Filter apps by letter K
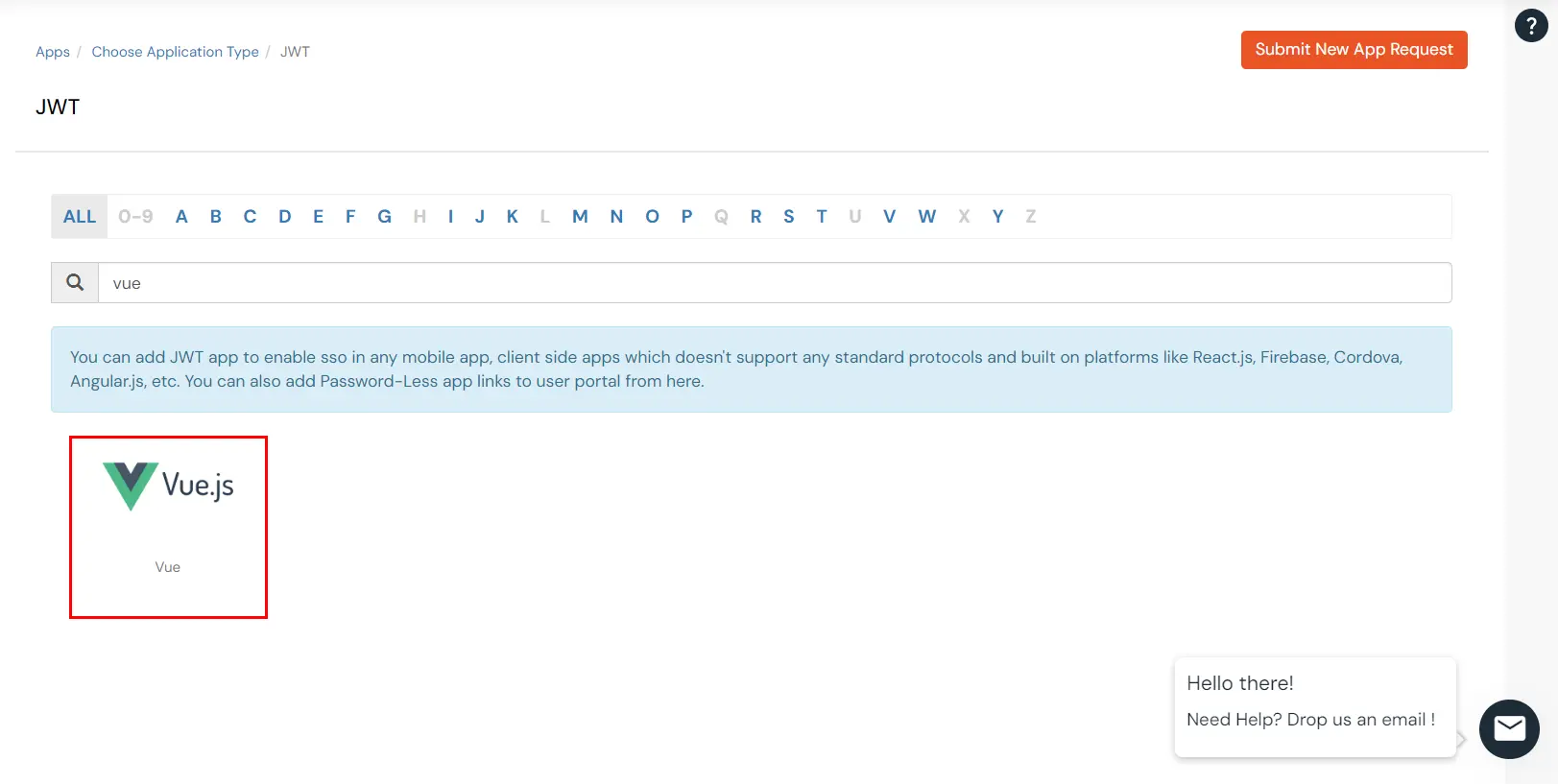 click(x=513, y=217)
